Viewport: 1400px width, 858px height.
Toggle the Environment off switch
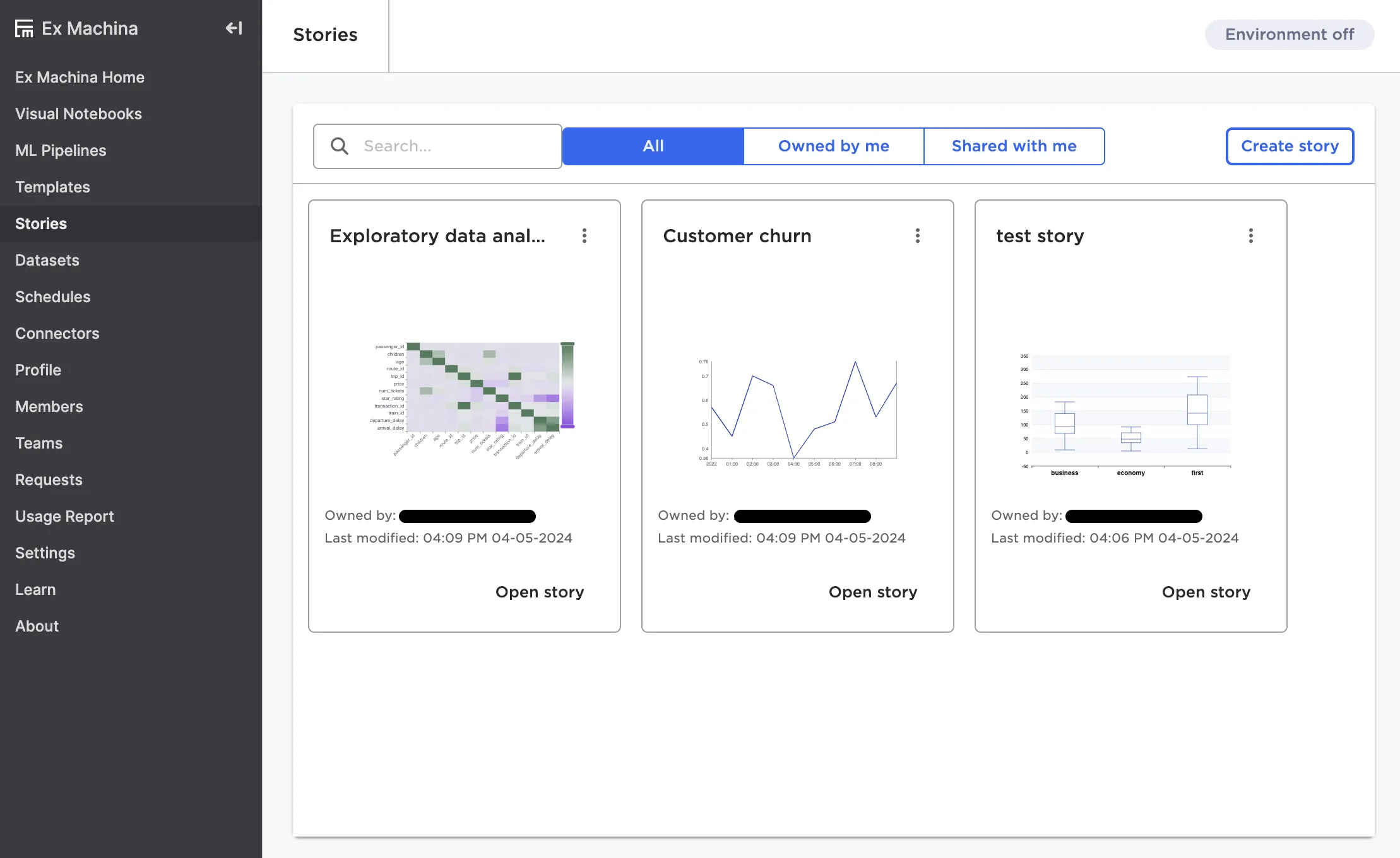pyautogui.click(x=1289, y=35)
